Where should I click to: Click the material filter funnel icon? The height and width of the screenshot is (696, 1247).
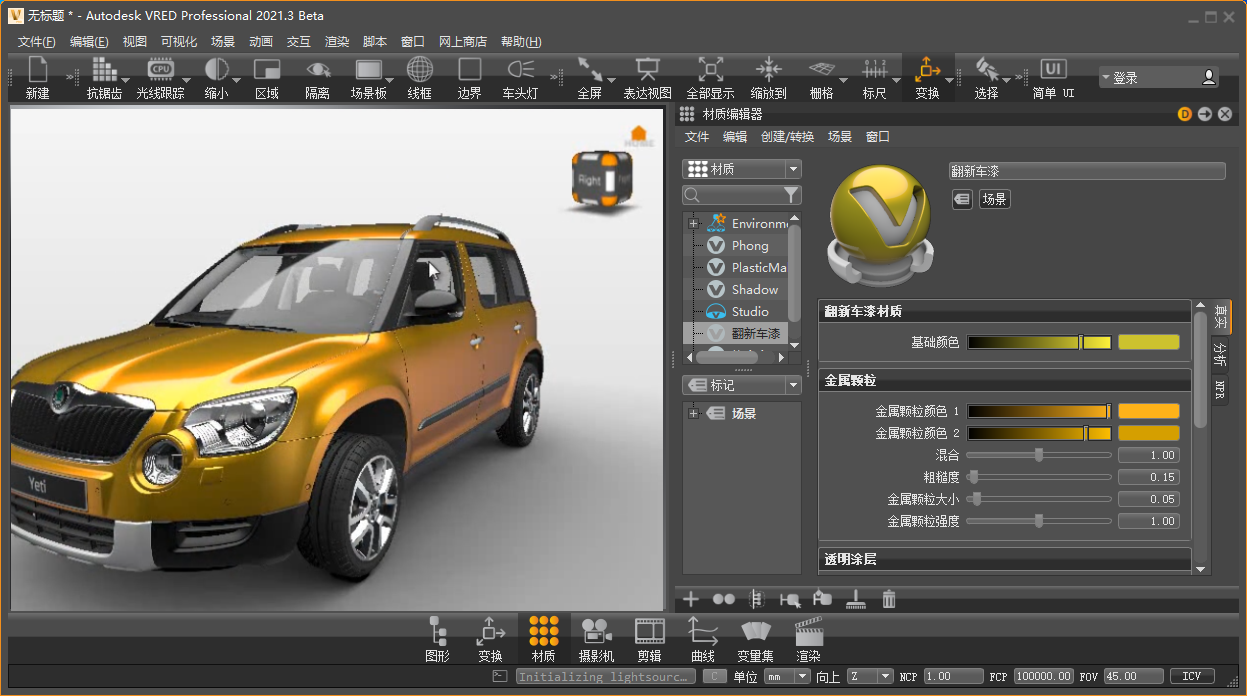pos(791,195)
